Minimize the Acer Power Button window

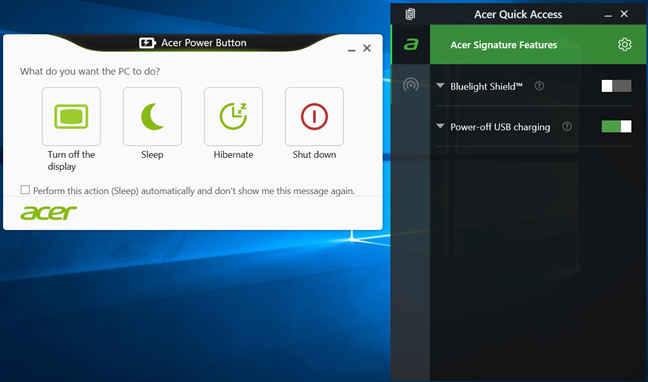[351, 49]
